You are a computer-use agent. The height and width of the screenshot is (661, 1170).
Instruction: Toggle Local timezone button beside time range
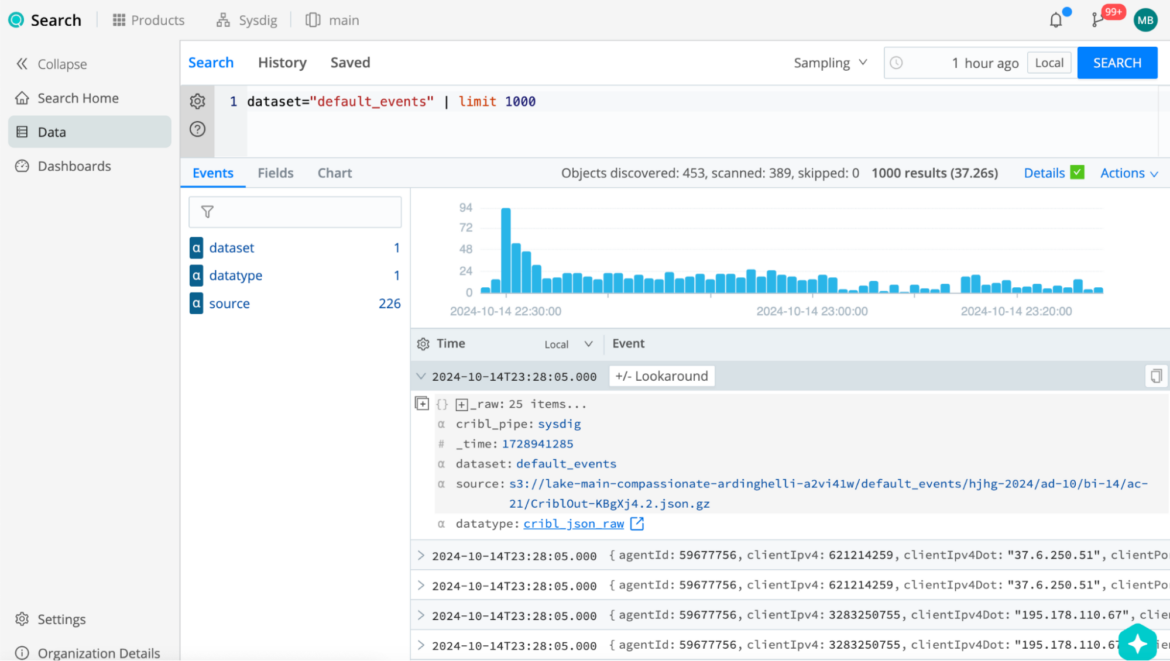point(1049,63)
